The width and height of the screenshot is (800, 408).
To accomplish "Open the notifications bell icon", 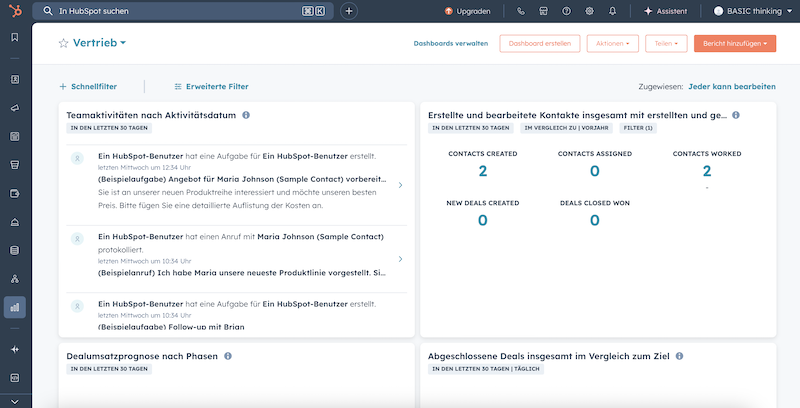I will (614, 11).
